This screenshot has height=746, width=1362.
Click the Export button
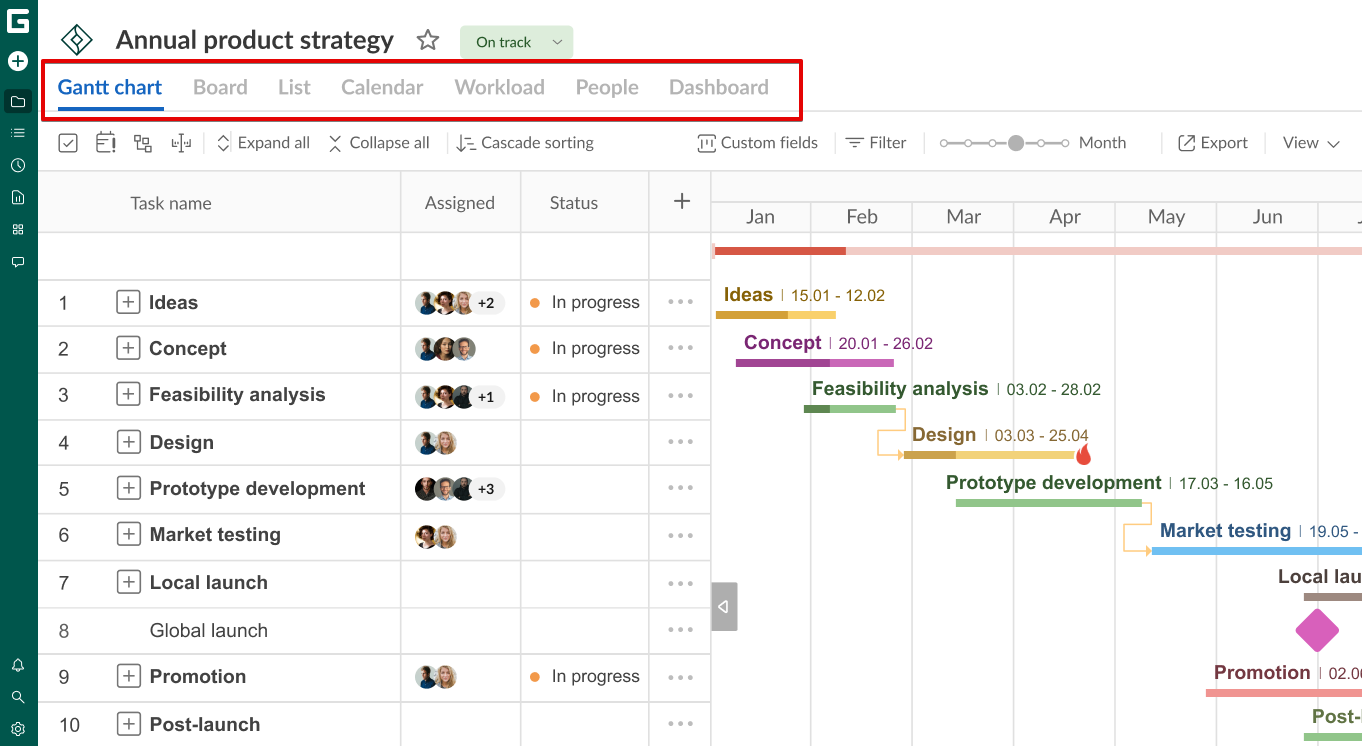click(1213, 143)
